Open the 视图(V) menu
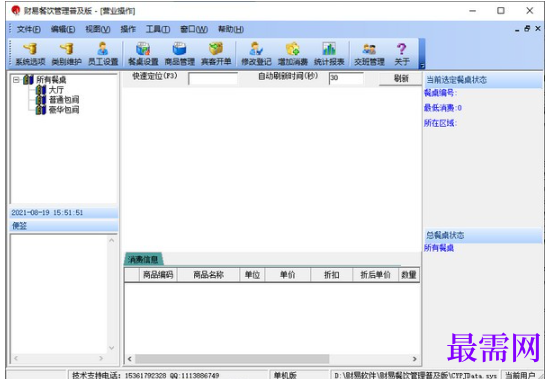Viewport: 559px width, 379px height. point(98,29)
